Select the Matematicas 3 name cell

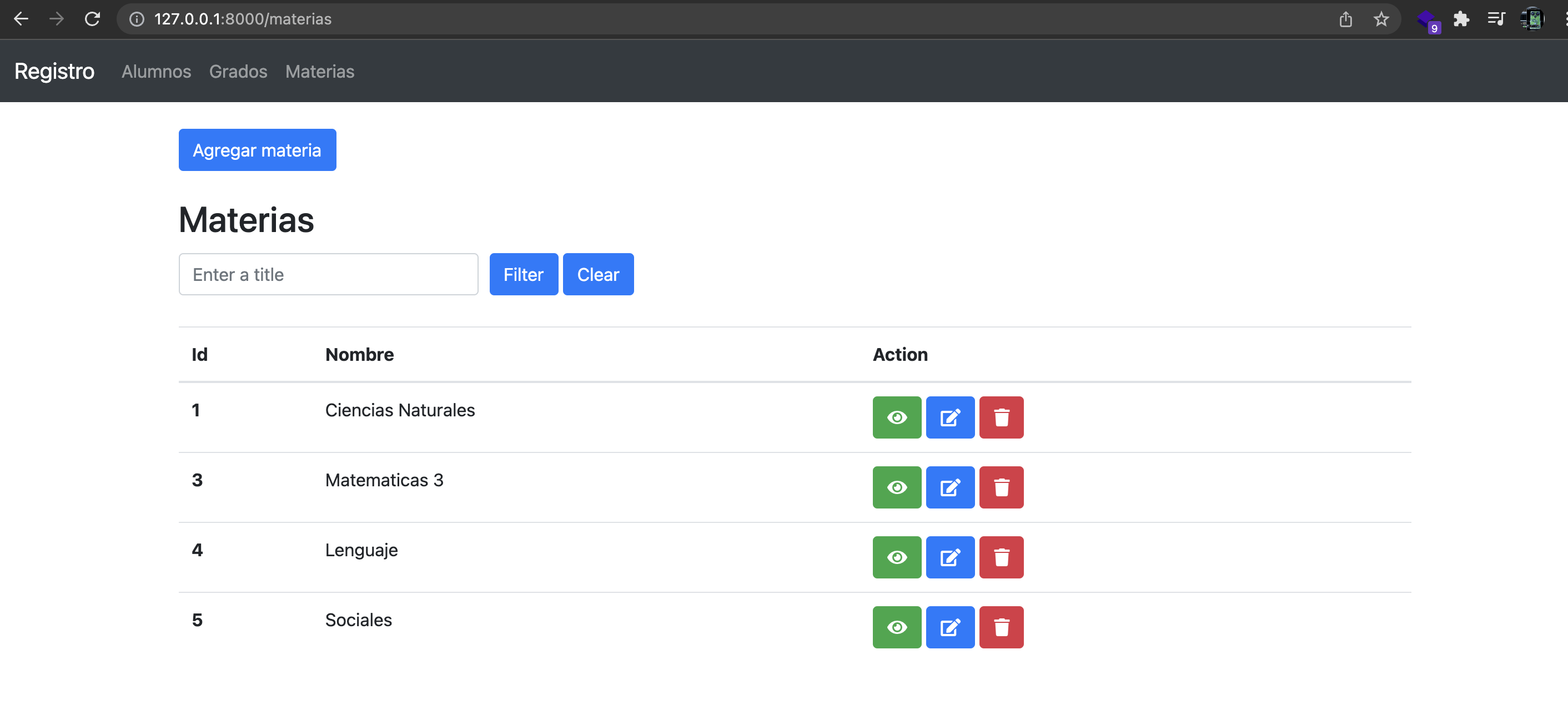[x=384, y=480]
